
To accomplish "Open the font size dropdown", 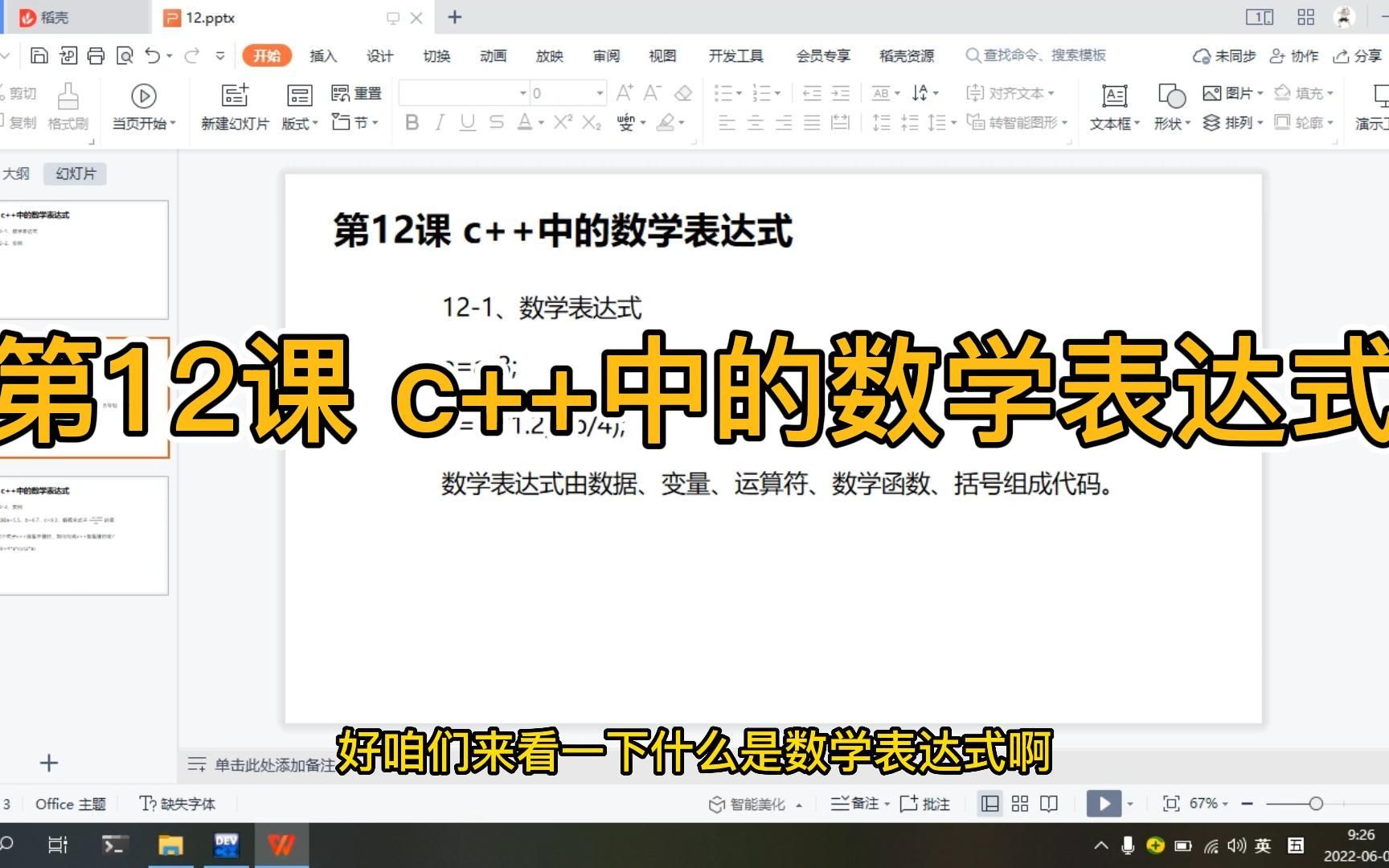I will click(x=598, y=92).
